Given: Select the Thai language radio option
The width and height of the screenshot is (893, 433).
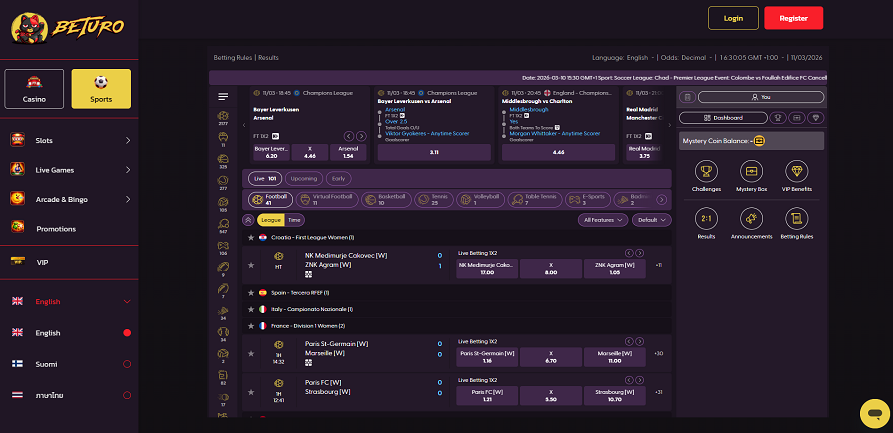Looking at the screenshot, I should click(127, 395).
